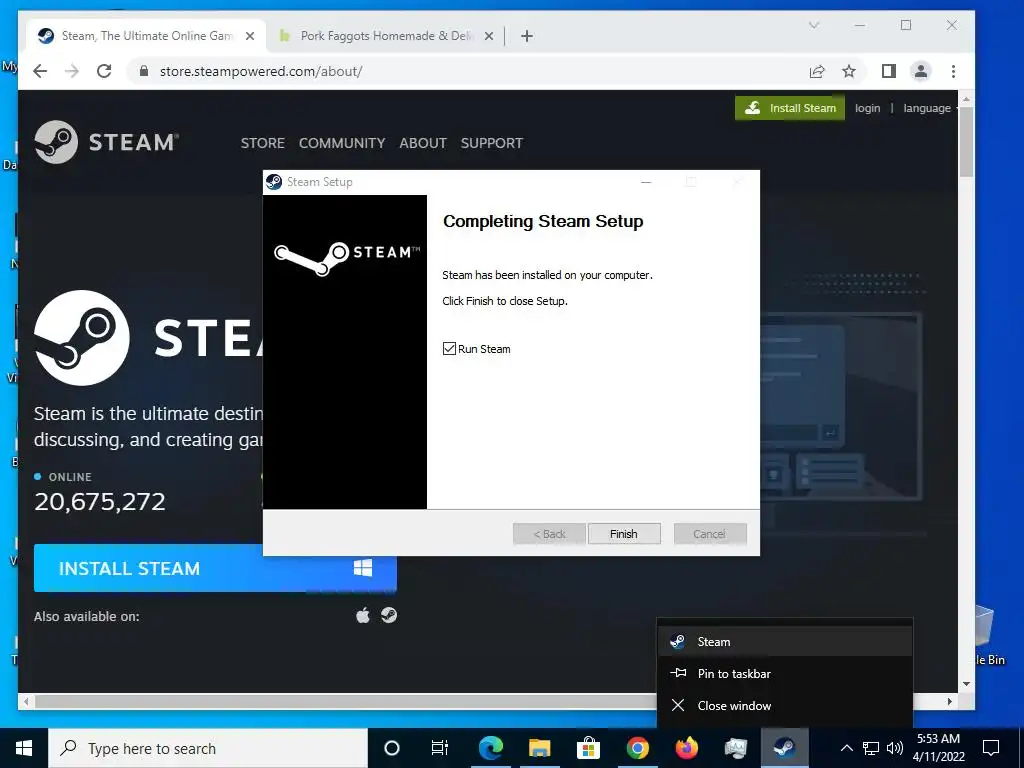Click the SteamOS download icon
This screenshot has width=1024, height=768.
[x=389, y=615]
